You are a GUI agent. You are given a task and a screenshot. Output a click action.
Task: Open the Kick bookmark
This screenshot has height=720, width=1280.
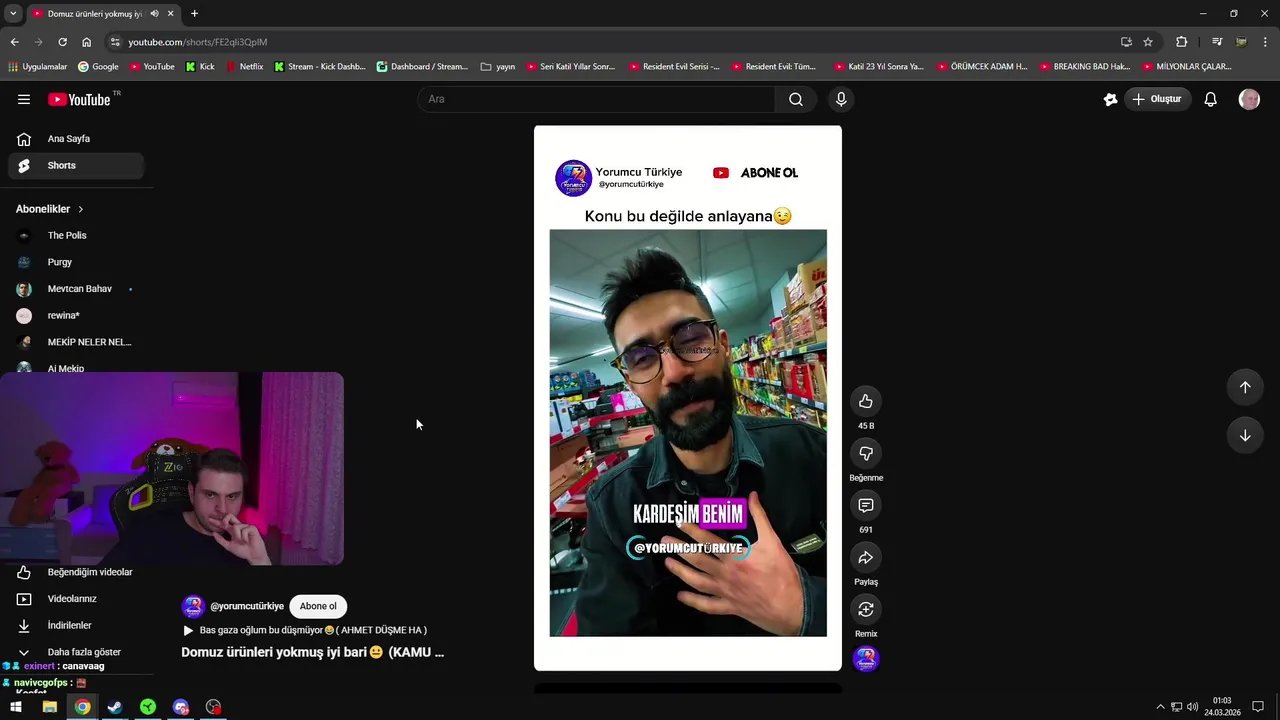tap(200, 67)
